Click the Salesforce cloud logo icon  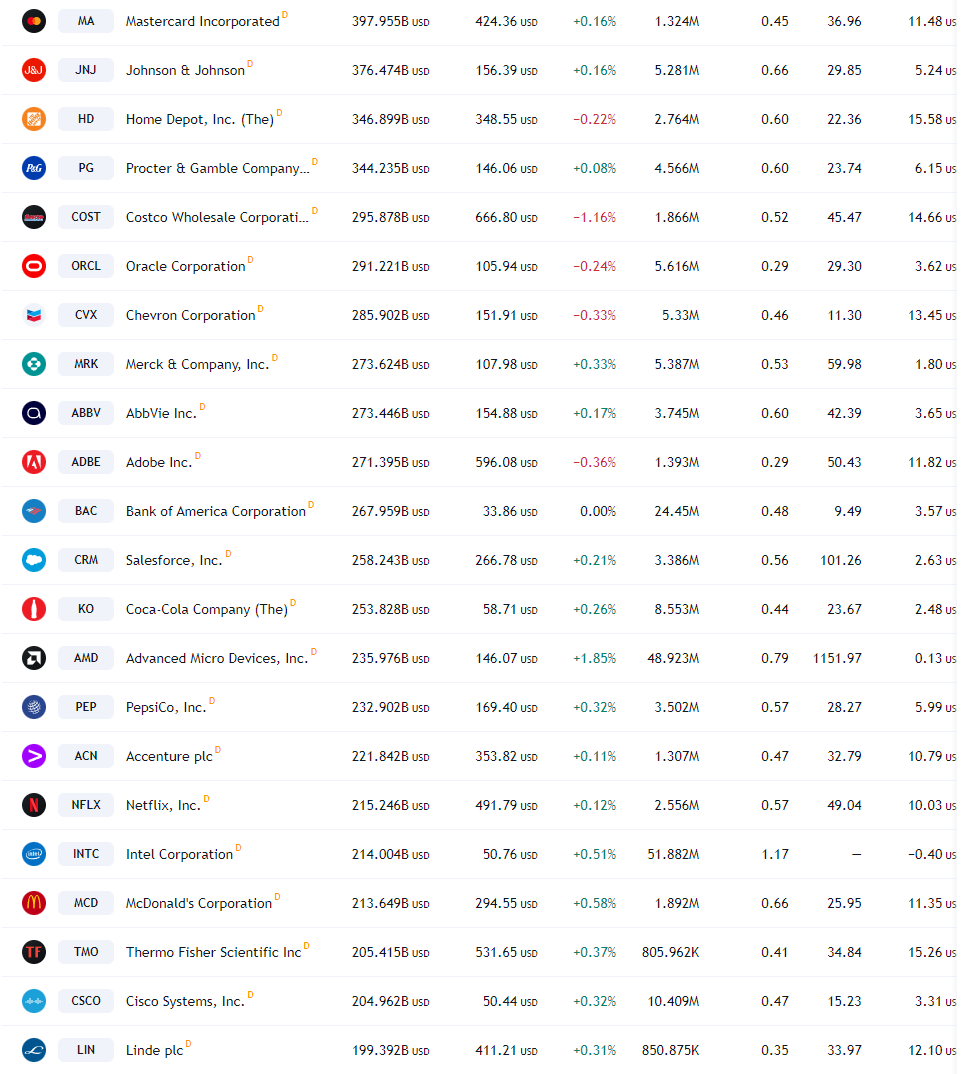coord(34,560)
